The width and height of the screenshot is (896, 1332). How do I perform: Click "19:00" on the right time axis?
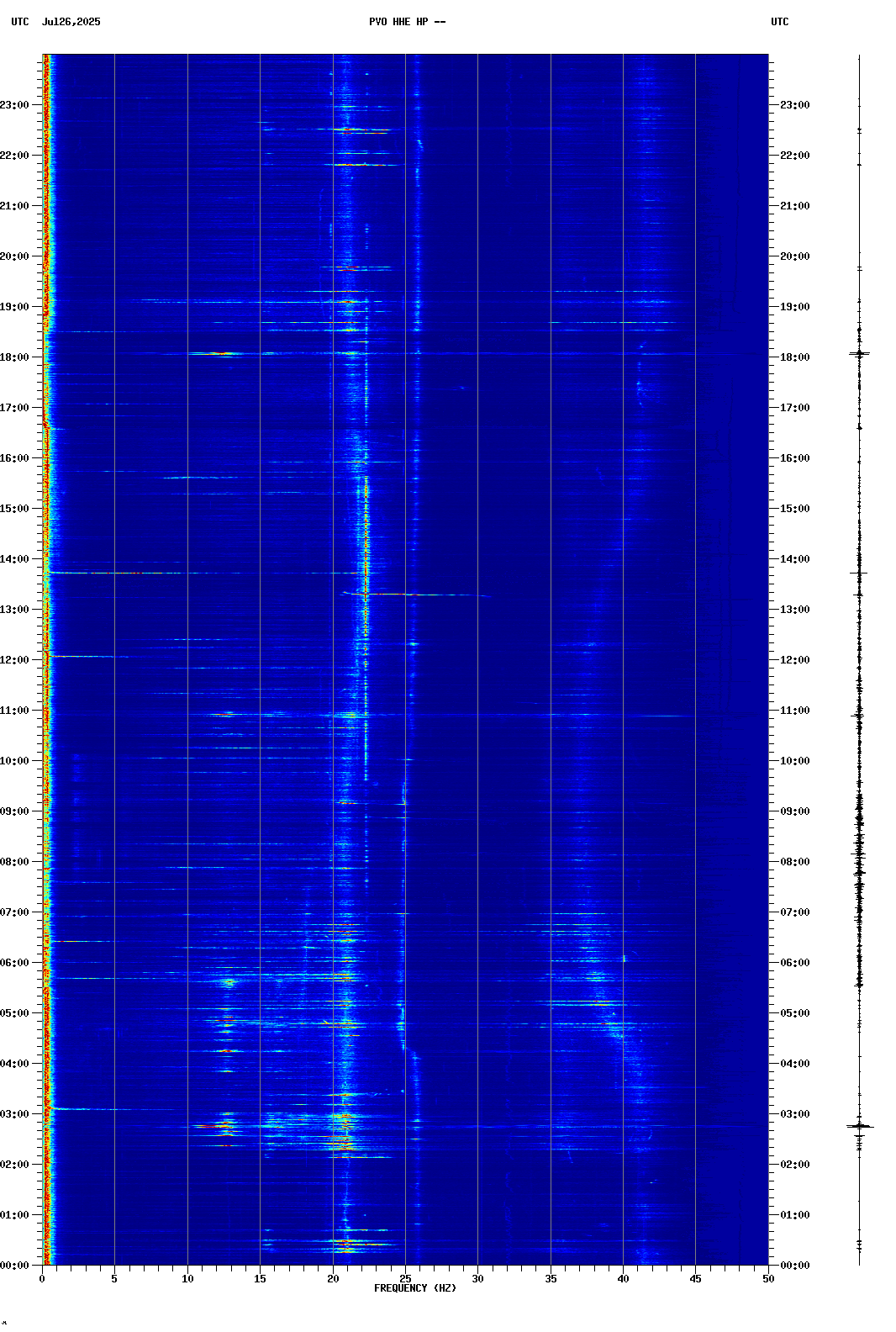795,307
